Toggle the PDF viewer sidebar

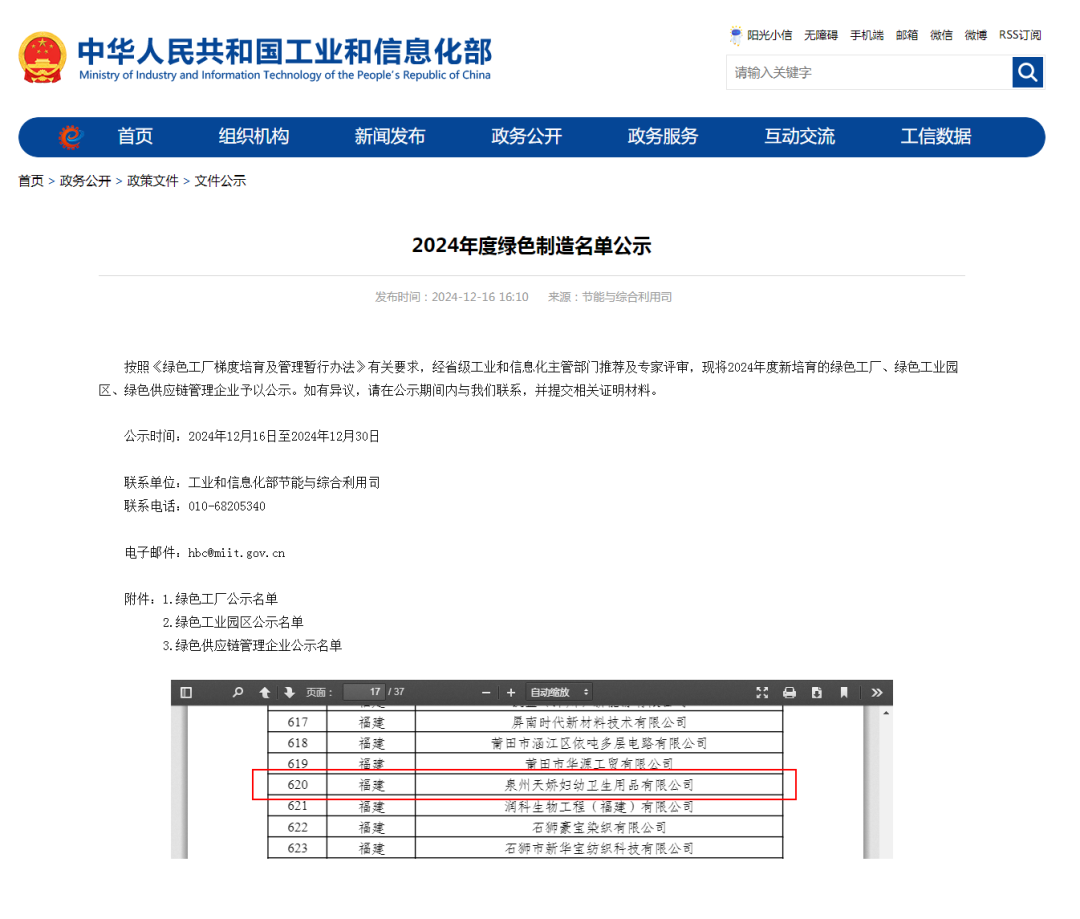click(x=186, y=692)
